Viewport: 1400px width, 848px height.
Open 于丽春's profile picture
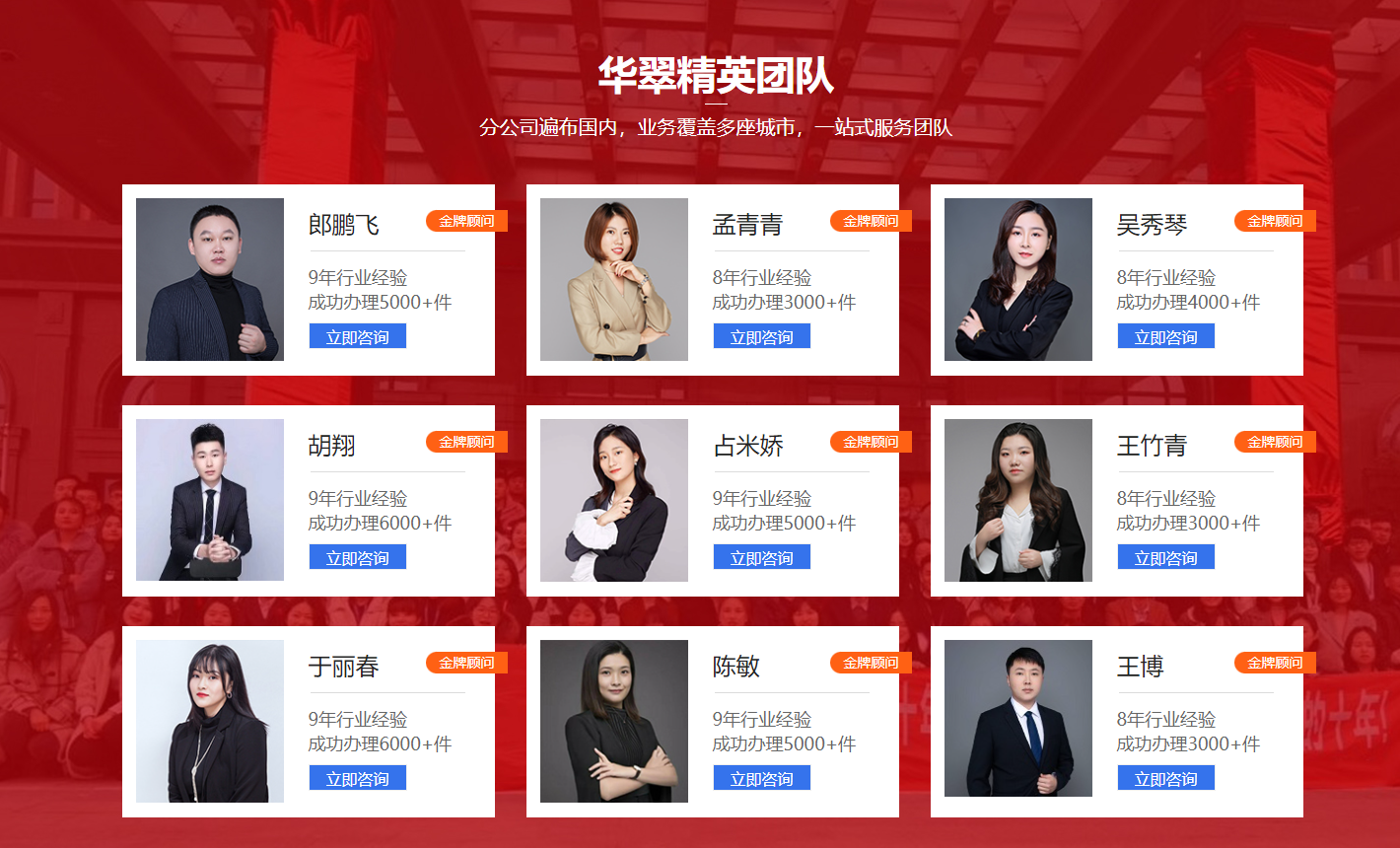pos(210,721)
